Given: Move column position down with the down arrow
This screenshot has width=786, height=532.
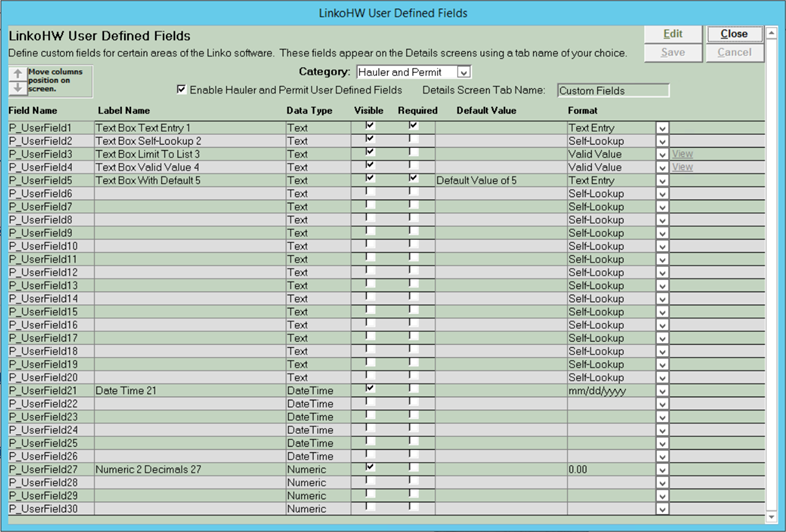Looking at the screenshot, I should (x=18, y=87).
